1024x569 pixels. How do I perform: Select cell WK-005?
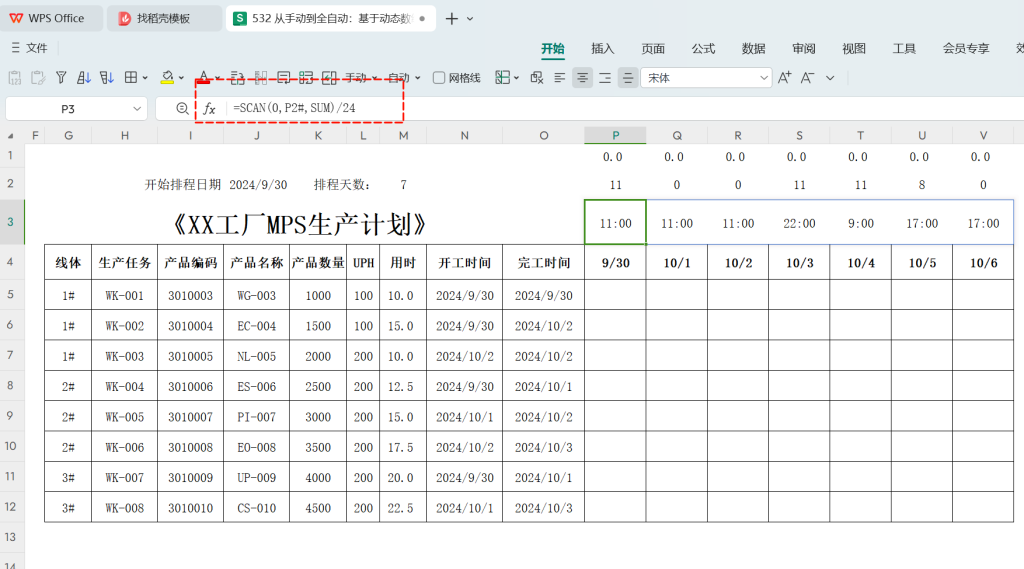[x=124, y=417]
